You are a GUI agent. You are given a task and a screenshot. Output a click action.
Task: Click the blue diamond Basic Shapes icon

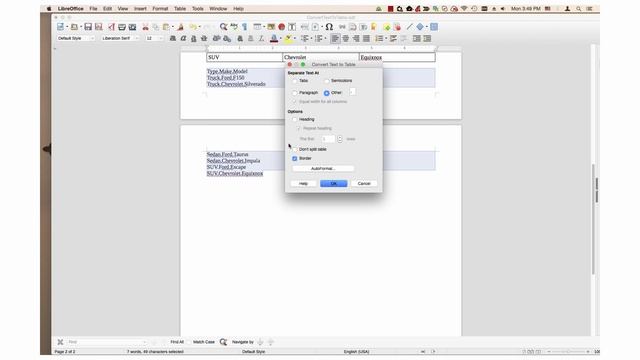(x=420, y=27)
